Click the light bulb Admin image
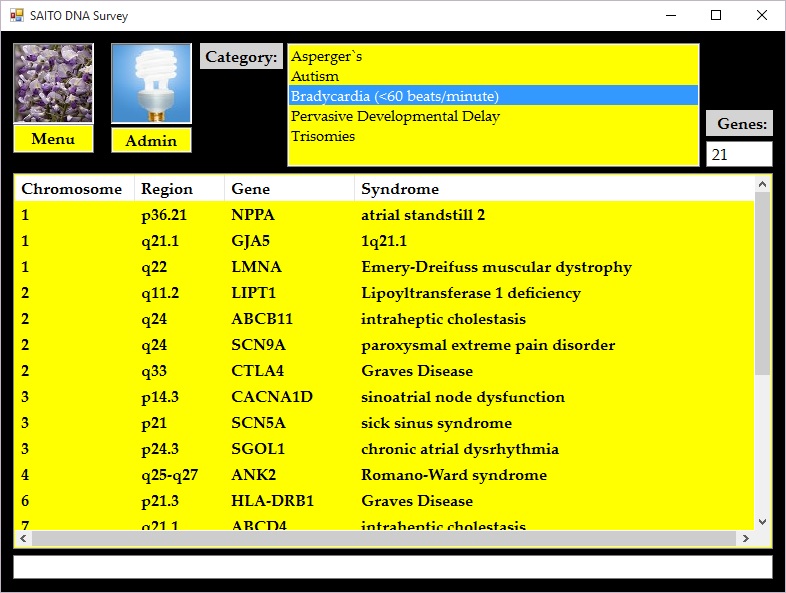 [151, 84]
